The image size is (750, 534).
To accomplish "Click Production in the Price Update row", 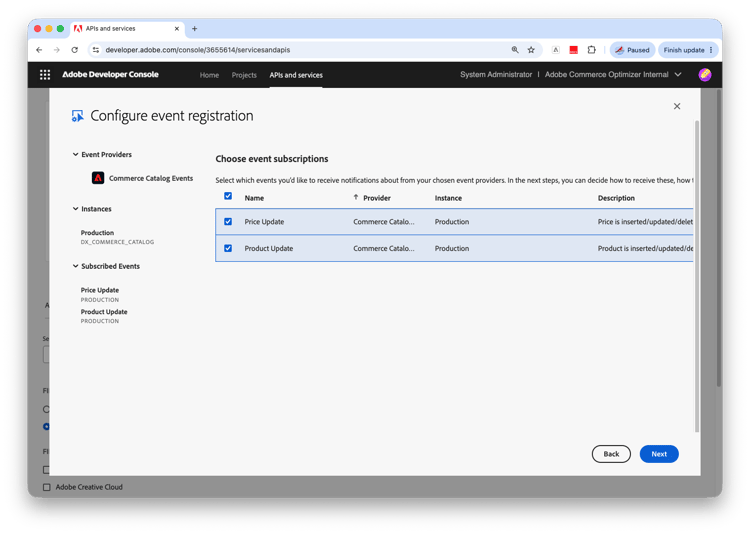I will (452, 222).
